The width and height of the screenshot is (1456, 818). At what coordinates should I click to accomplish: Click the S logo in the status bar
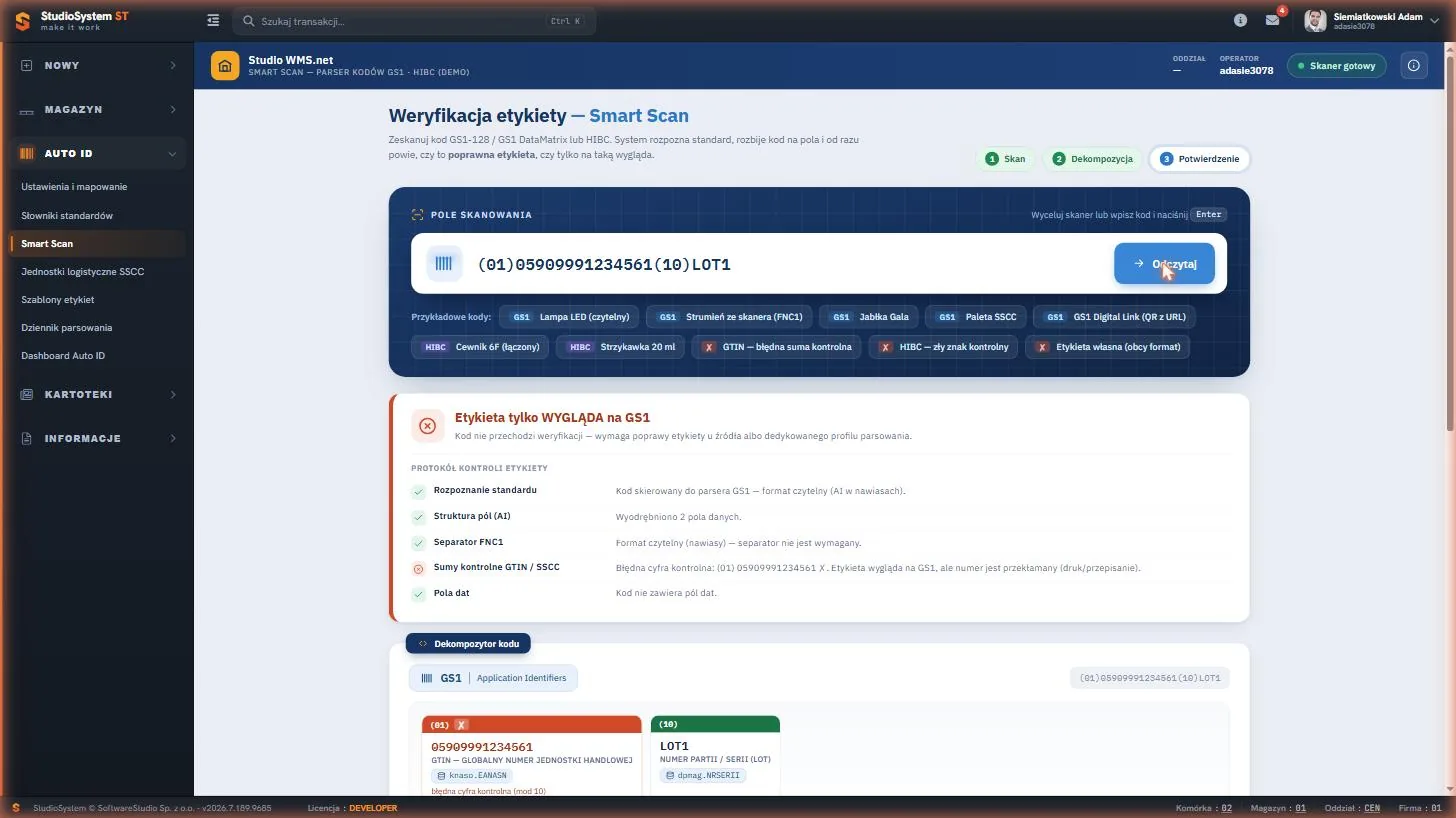point(16,808)
